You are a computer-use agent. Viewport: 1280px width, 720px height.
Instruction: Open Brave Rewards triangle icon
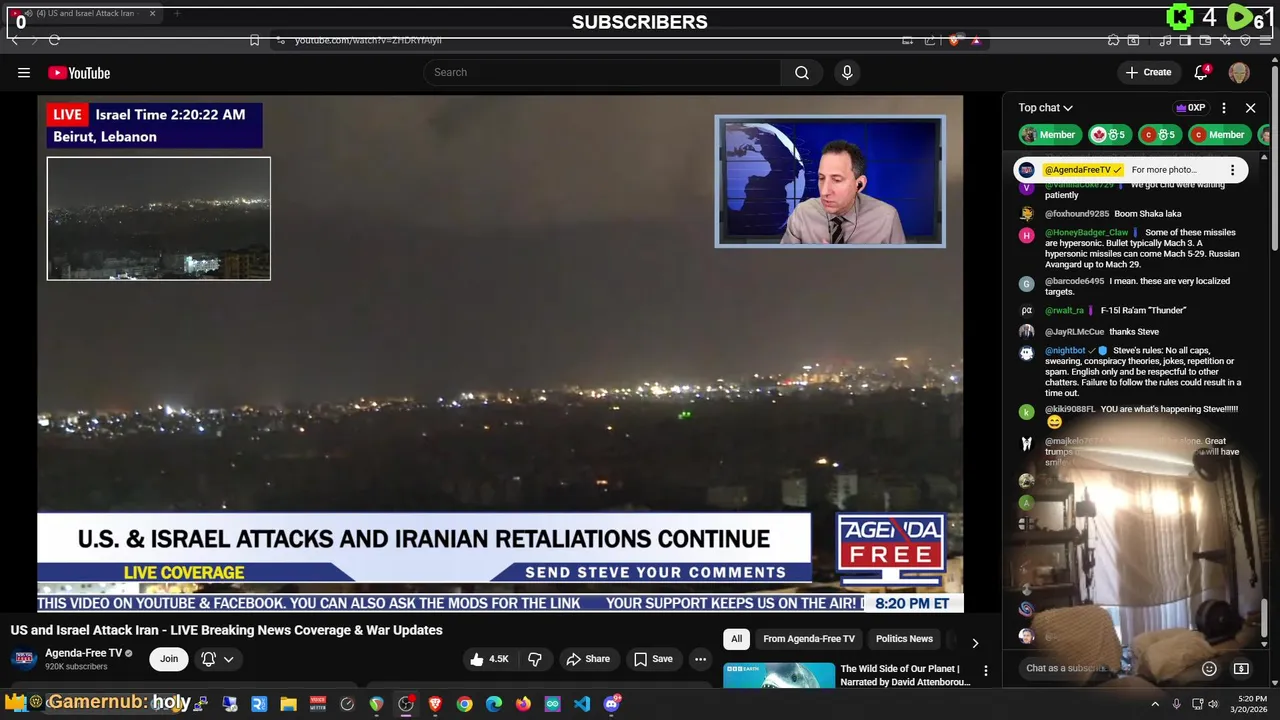(x=976, y=40)
